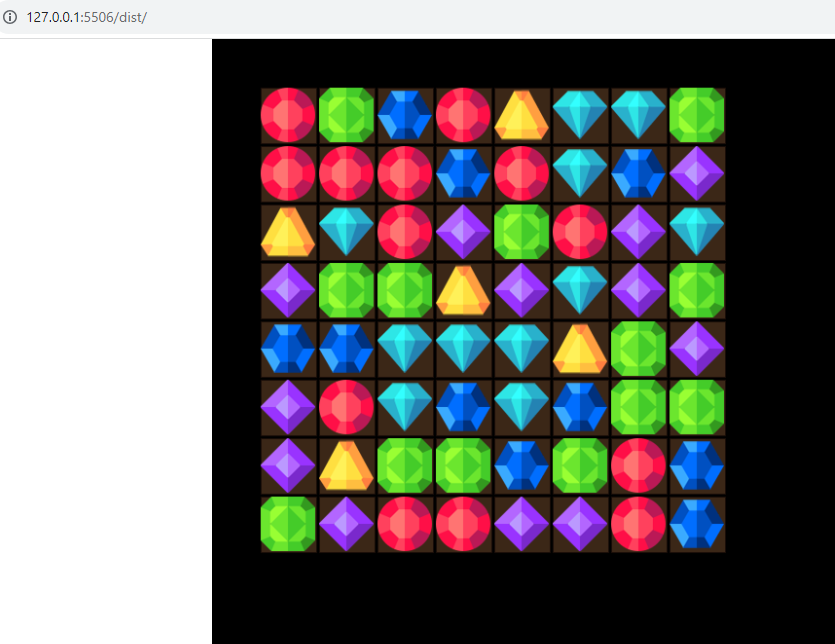The height and width of the screenshot is (644, 835).
Task: Select fourth-row purple gem between cyan and green
Action: [x=638, y=290]
